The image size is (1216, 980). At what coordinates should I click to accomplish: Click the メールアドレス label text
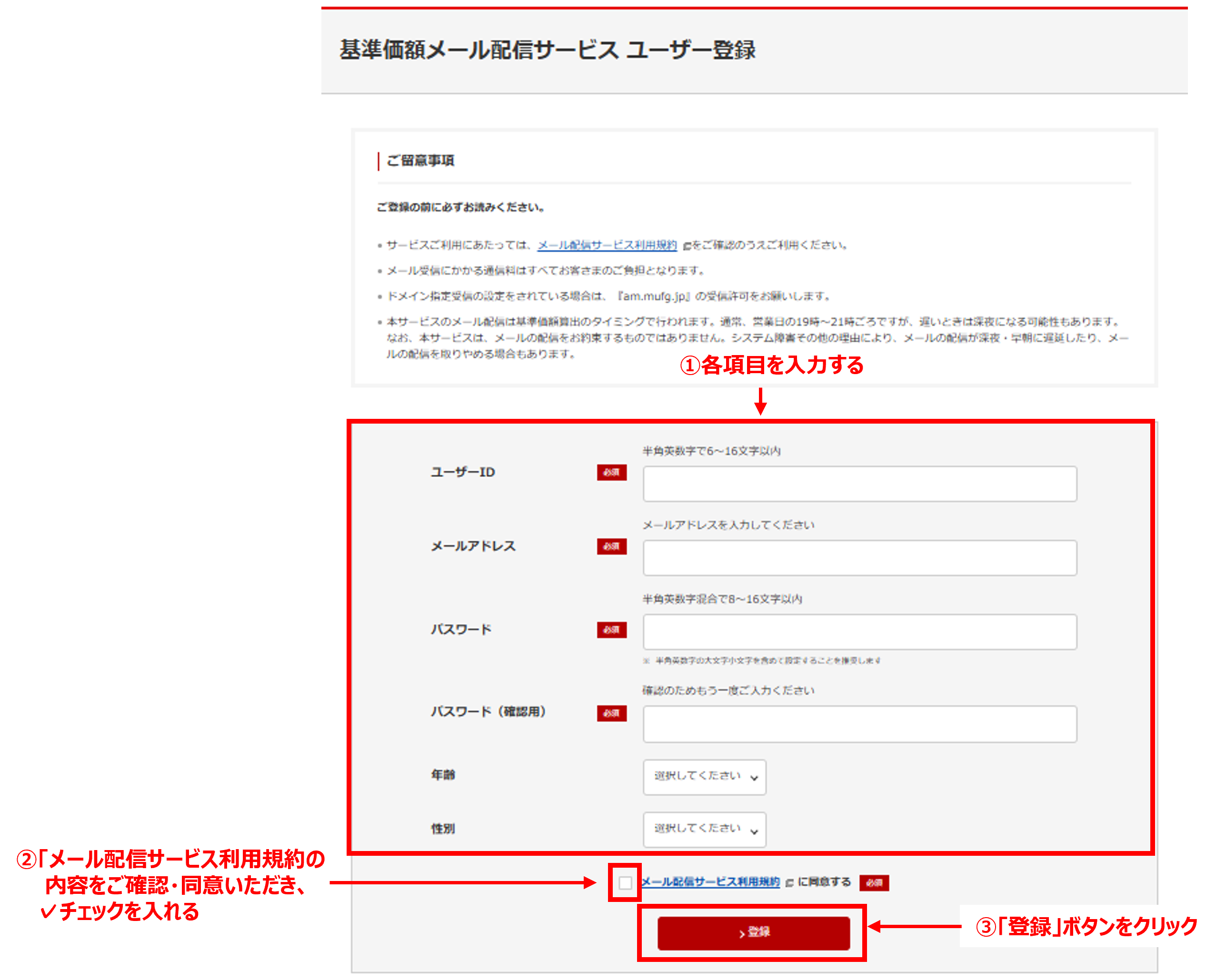tap(473, 546)
